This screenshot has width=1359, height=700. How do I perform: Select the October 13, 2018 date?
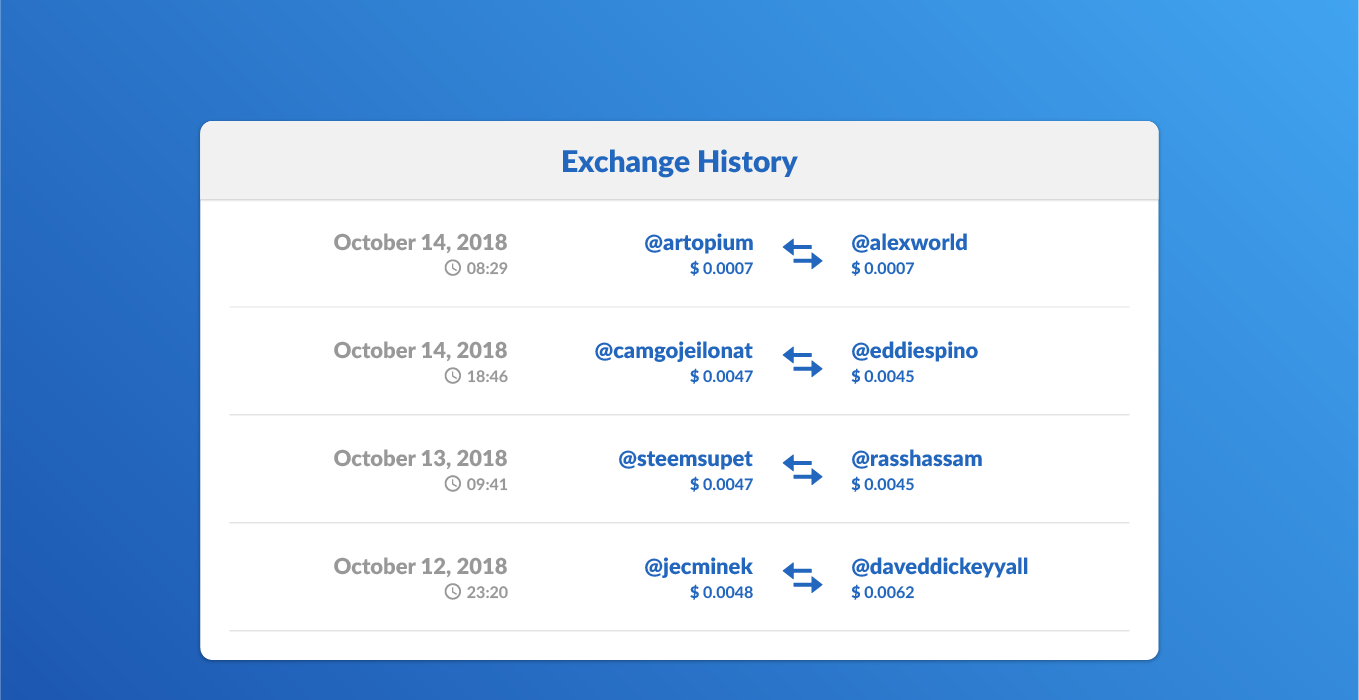click(x=421, y=458)
